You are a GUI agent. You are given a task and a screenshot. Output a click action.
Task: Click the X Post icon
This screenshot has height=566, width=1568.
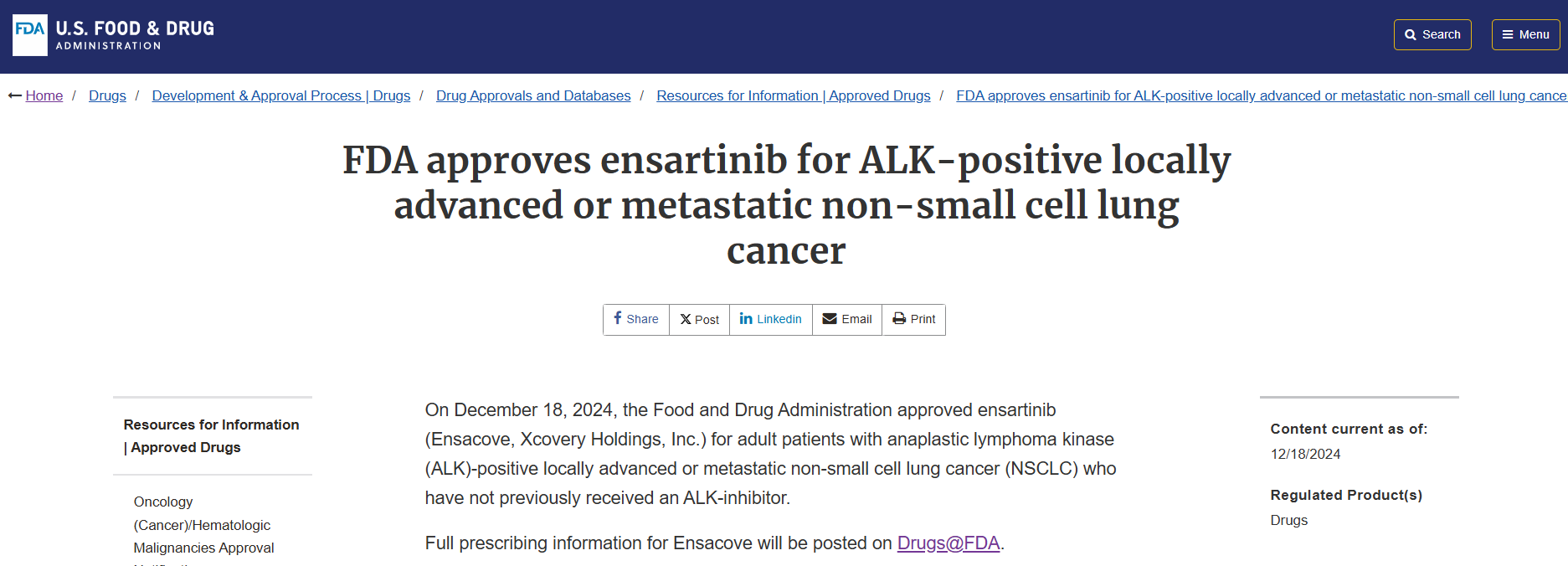pos(686,319)
